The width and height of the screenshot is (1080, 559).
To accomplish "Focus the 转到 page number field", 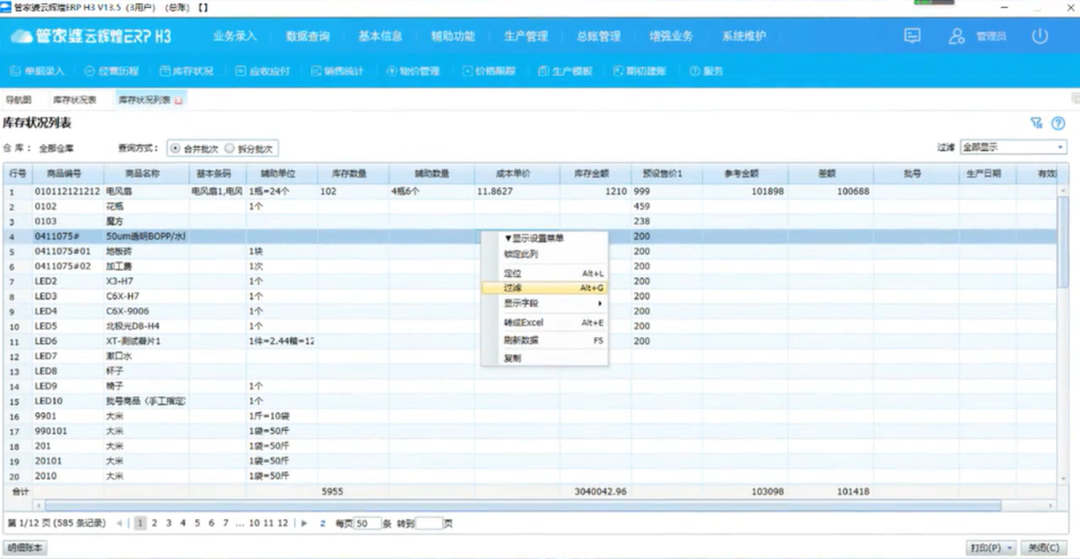I will 429,524.
